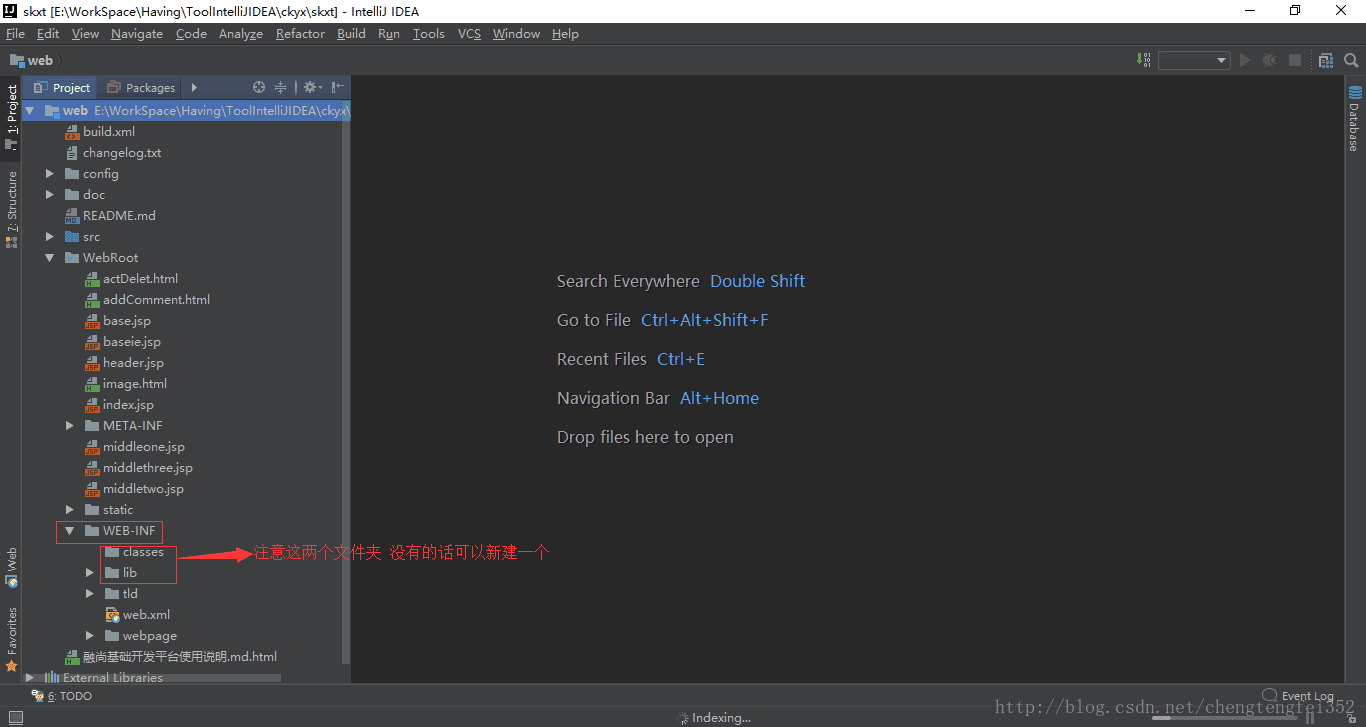Image resolution: width=1366 pixels, height=727 pixels.
Task: Select README.md file icon
Action: coord(72,216)
